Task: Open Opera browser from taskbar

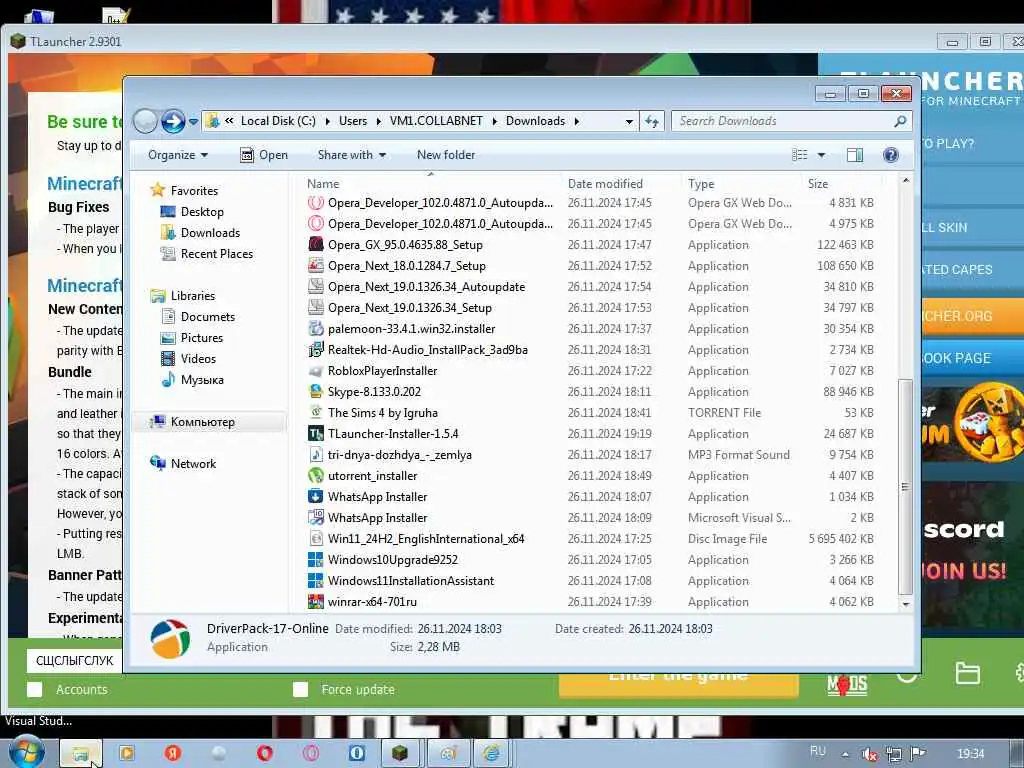Action: point(264,754)
